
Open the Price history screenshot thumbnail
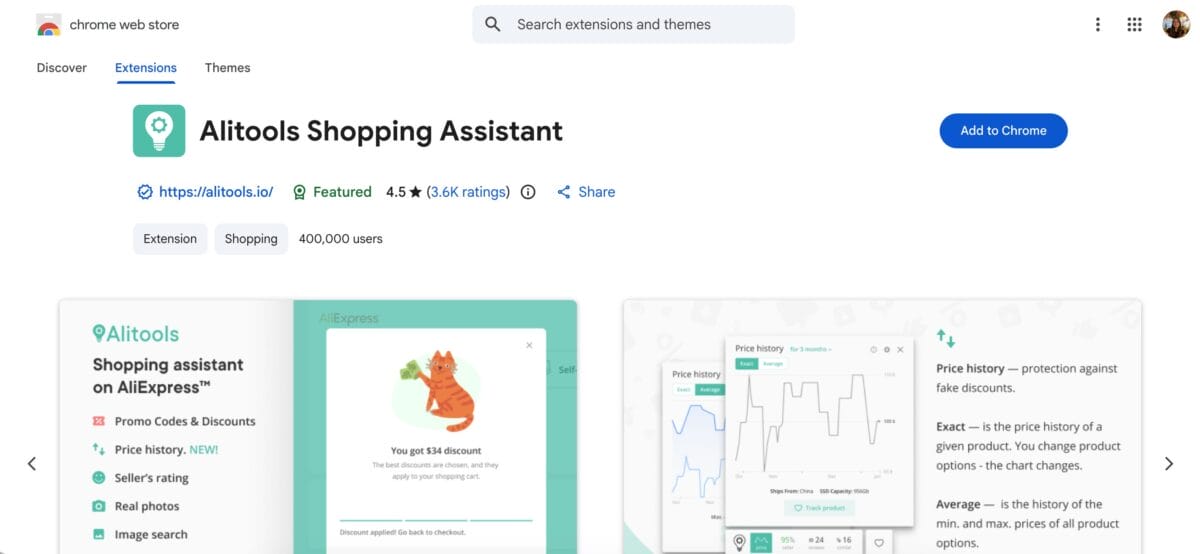coord(882,427)
